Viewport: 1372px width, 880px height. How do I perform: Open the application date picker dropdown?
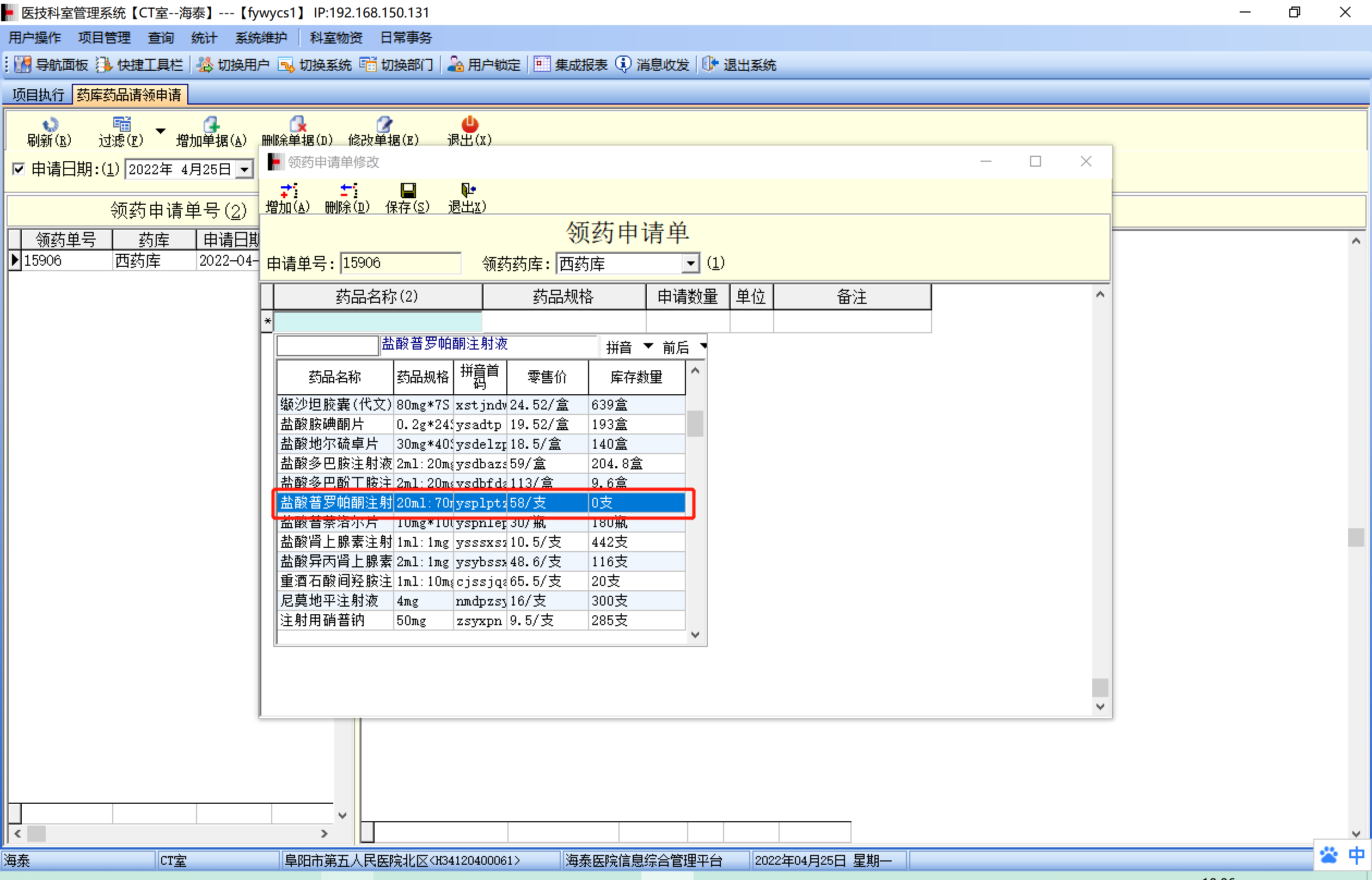244,170
